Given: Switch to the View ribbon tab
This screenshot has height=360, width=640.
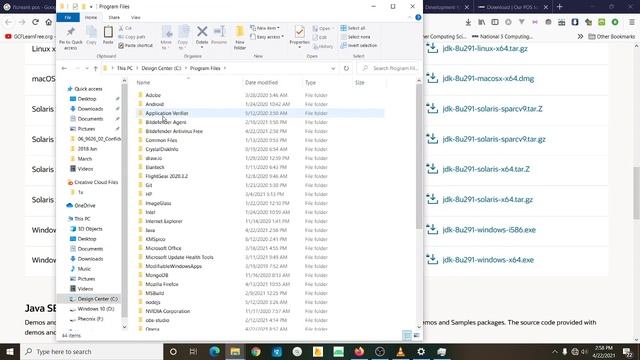Looking at the screenshot, I should 136,18.
